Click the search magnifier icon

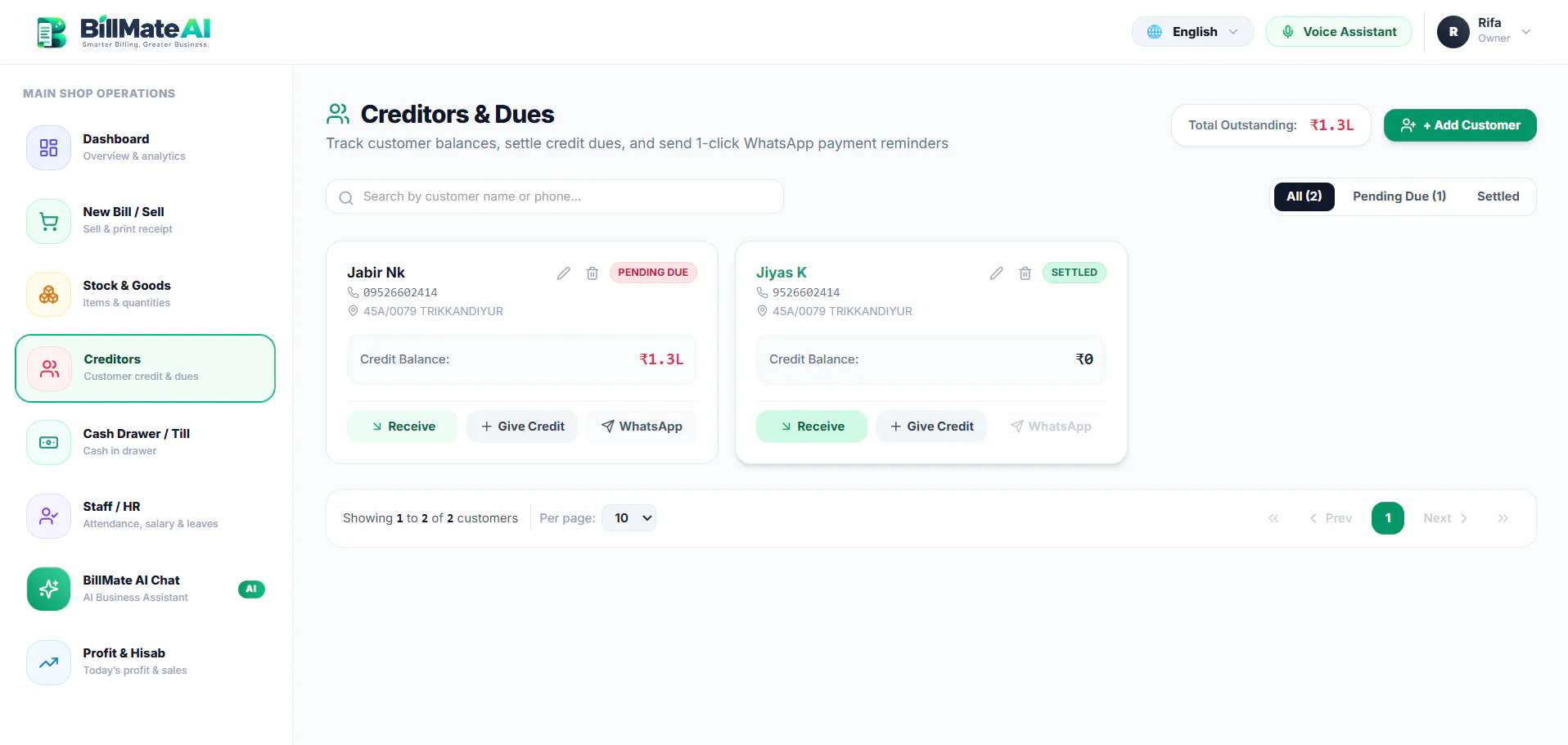[x=346, y=197]
